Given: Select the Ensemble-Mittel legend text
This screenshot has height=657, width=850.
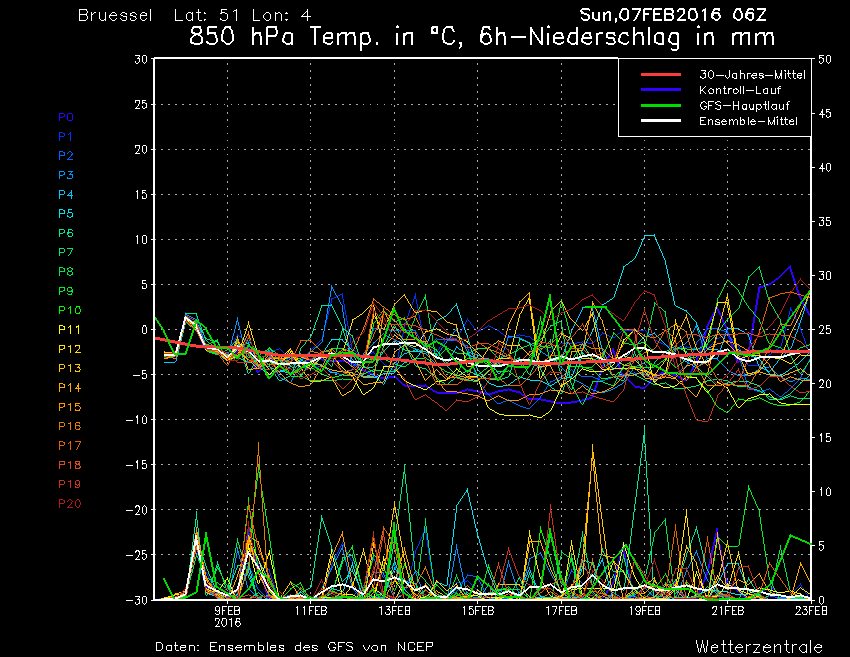Looking at the screenshot, I should point(749,121).
